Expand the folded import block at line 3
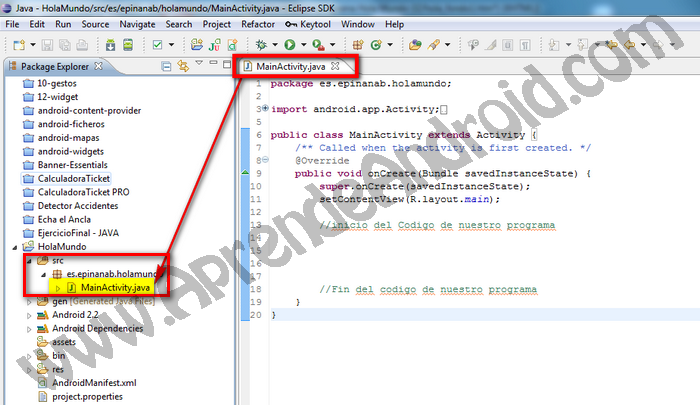 265,108
